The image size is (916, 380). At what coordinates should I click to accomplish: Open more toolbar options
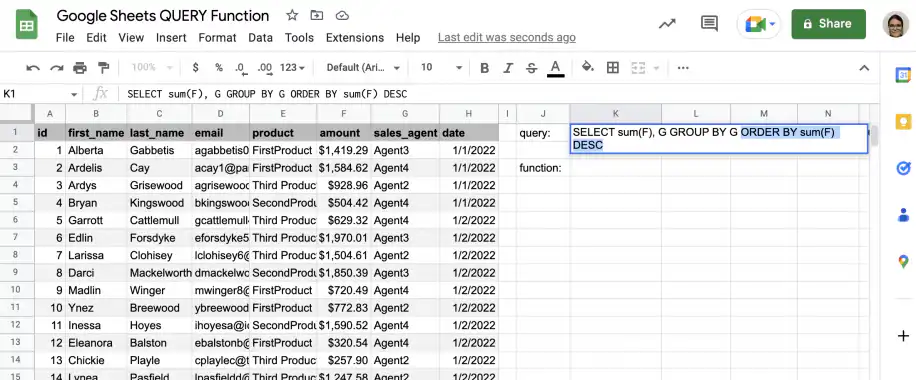pyautogui.click(x=683, y=68)
